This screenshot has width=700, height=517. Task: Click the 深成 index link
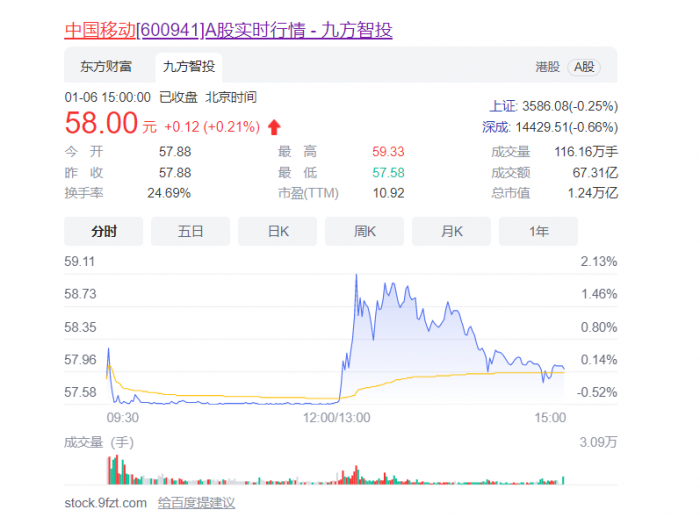[x=496, y=127]
